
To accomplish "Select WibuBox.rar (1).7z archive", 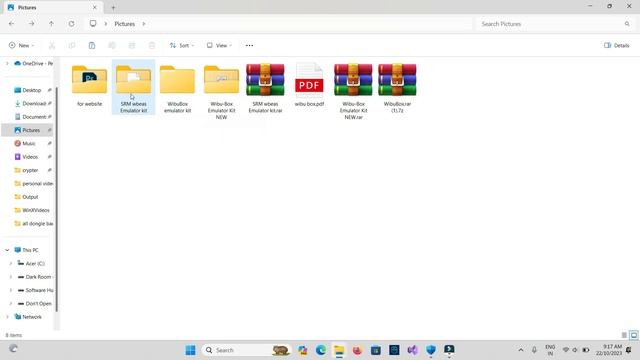I will (x=397, y=87).
